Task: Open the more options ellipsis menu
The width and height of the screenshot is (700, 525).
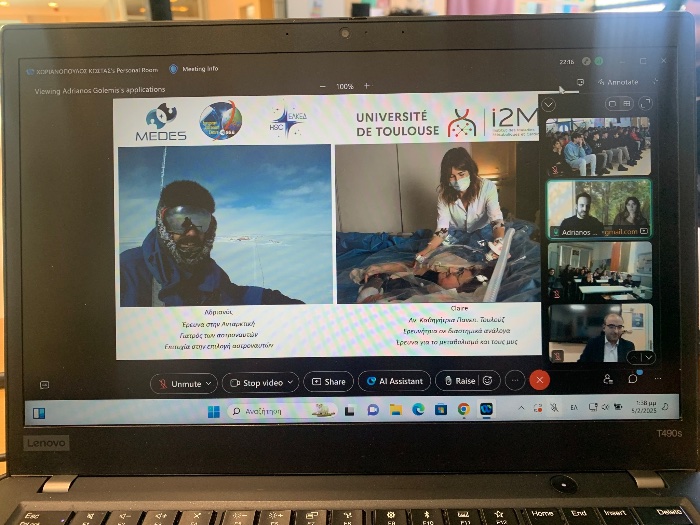Action: coord(515,380)
